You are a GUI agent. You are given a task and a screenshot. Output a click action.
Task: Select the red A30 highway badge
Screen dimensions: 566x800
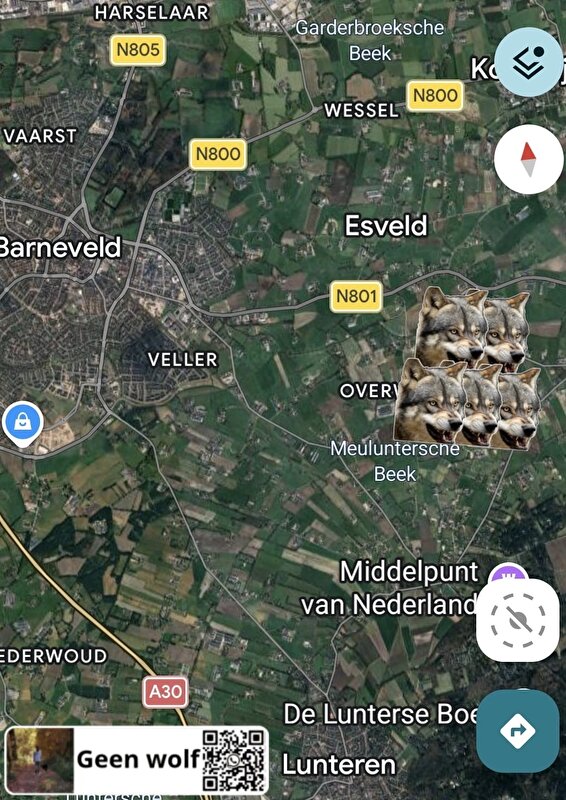(x=165, y=692)
